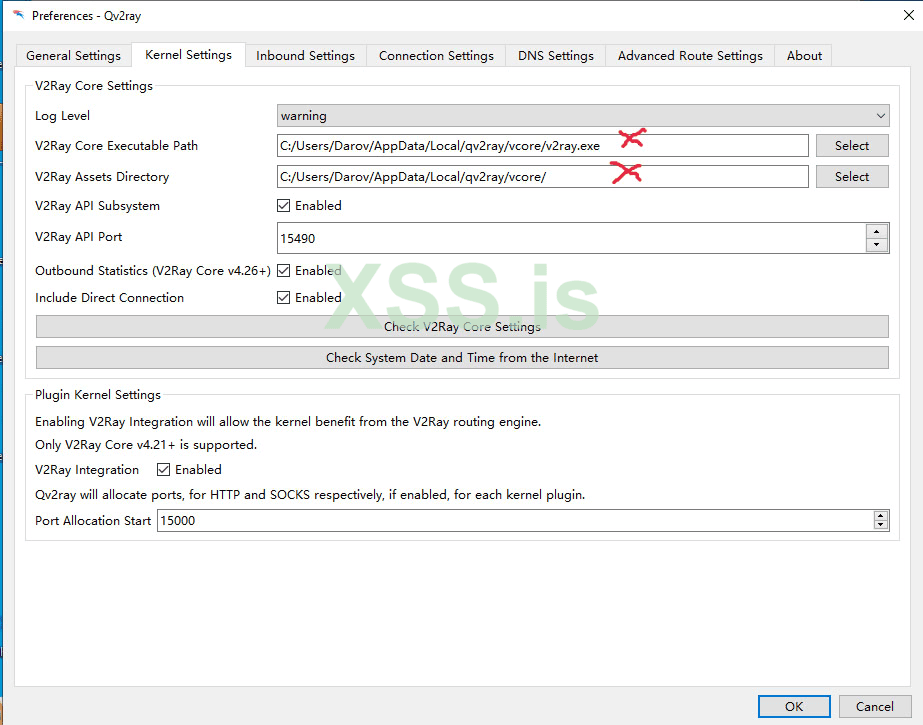The width and height of the screenshot is (923, 725).
Task: Expand the Log Level dropdown
Action: click(583, 115)
